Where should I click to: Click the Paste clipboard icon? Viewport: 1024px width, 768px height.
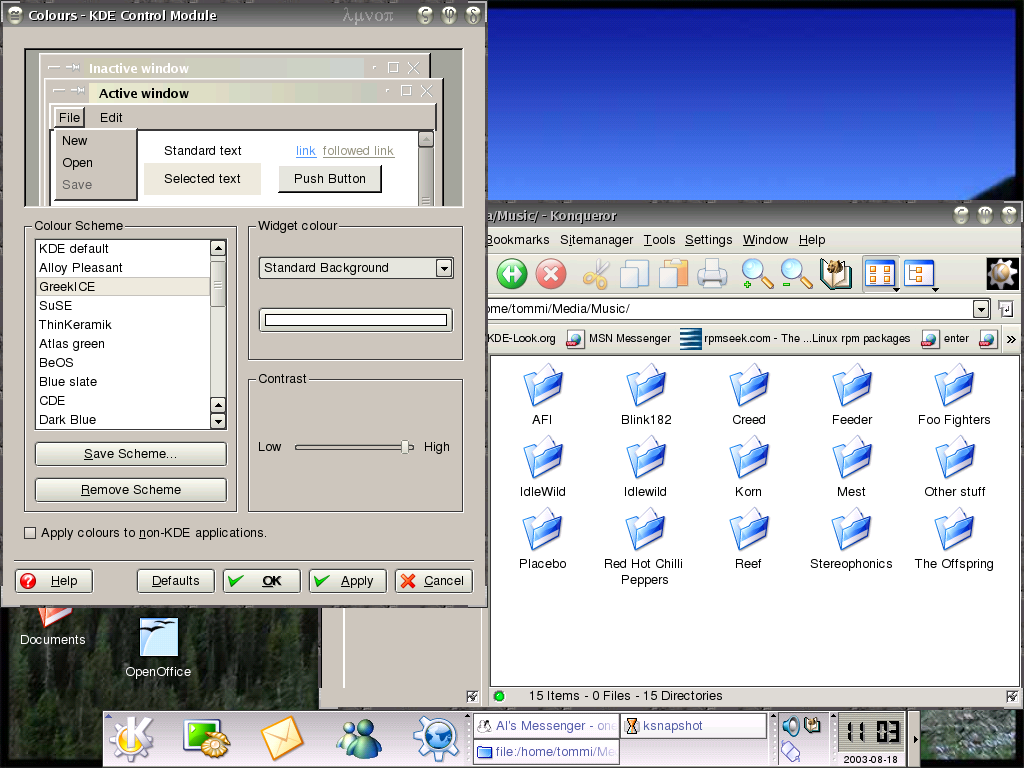click(673, 273)
